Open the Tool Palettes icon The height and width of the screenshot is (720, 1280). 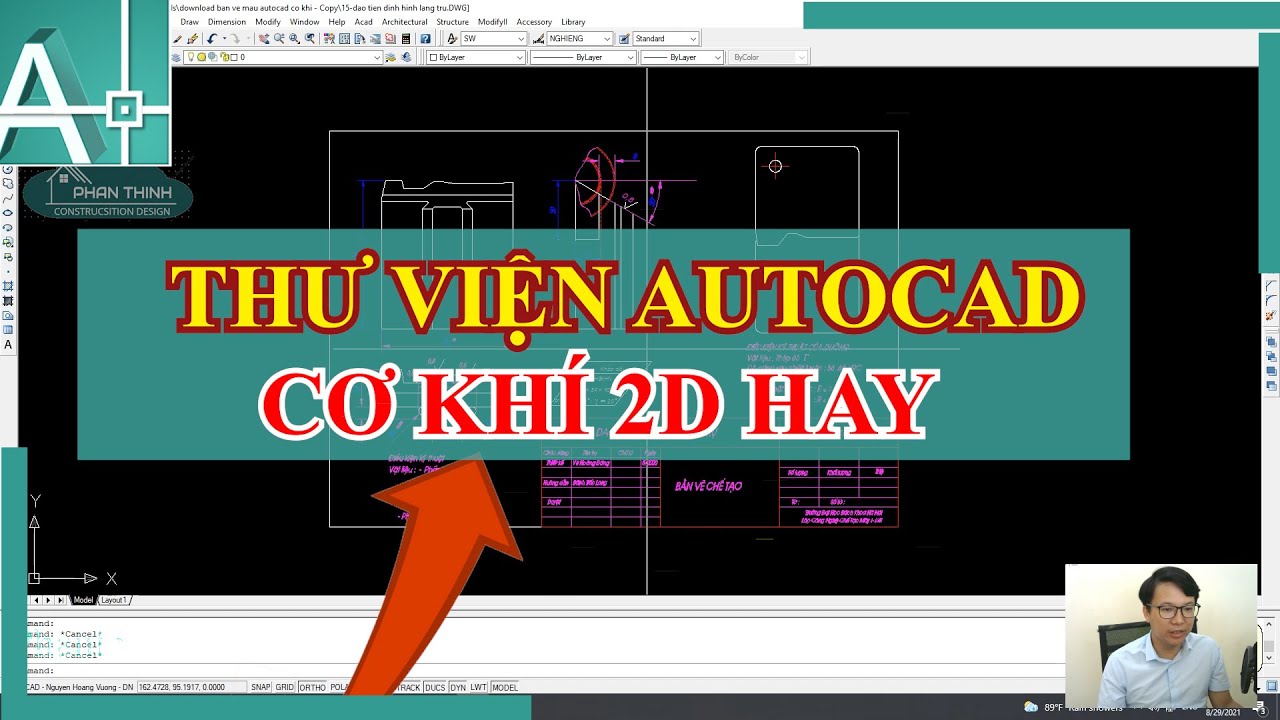(360, 39)
